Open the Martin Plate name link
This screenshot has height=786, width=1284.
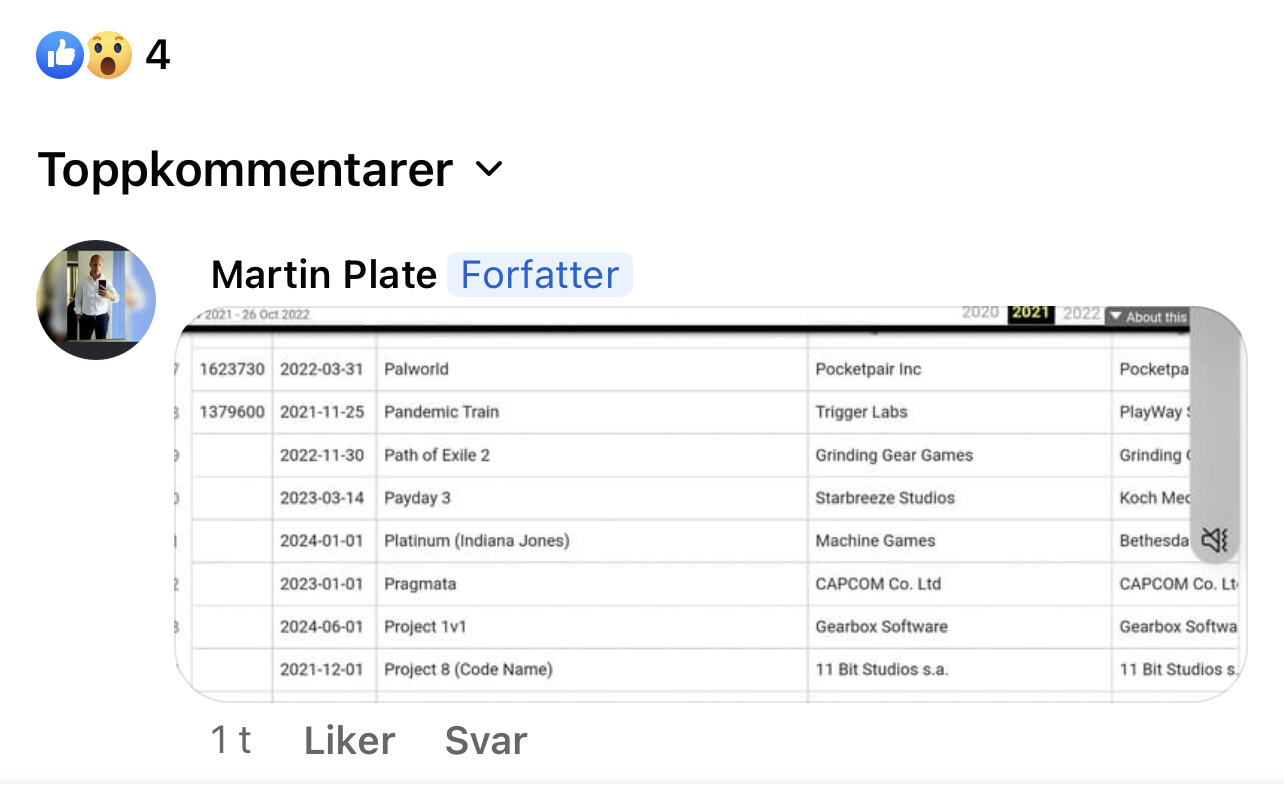324,274
